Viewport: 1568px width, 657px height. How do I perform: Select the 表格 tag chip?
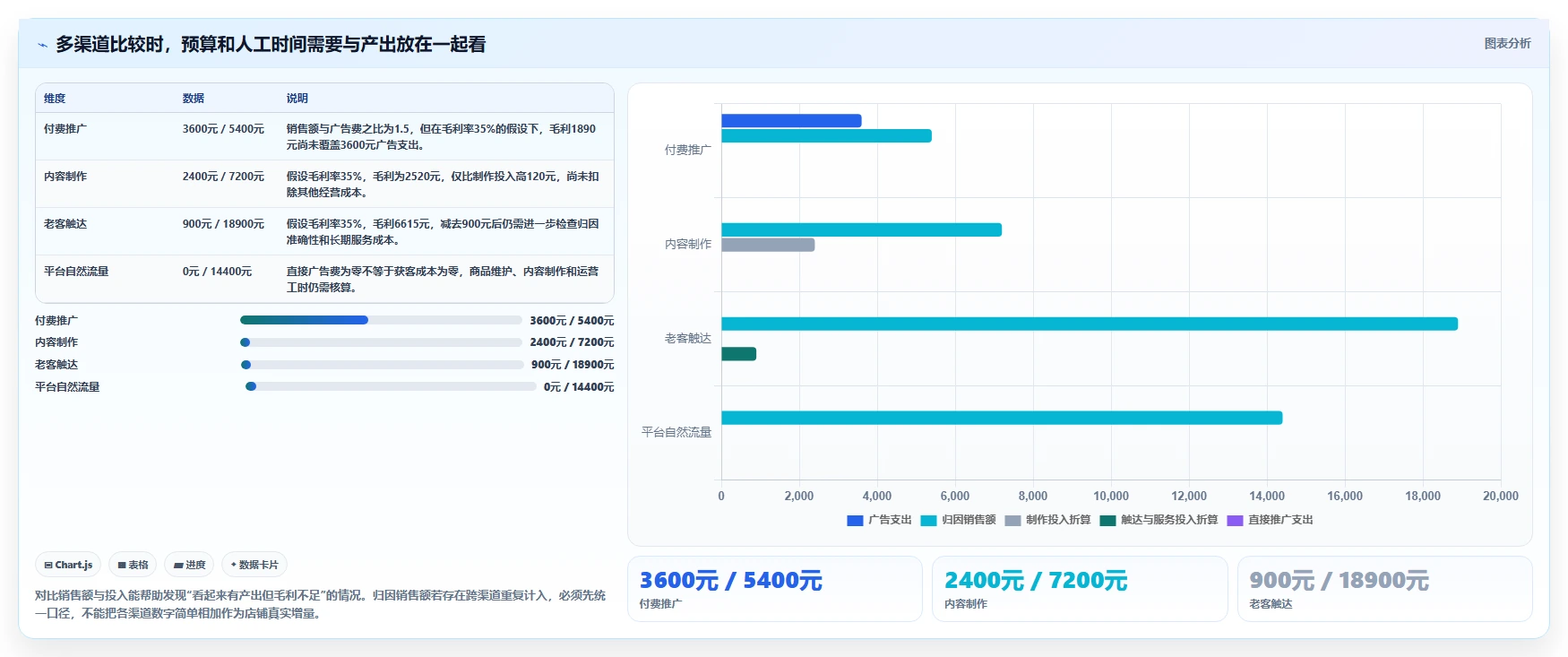pyautogui.click(x=133, y=565)
